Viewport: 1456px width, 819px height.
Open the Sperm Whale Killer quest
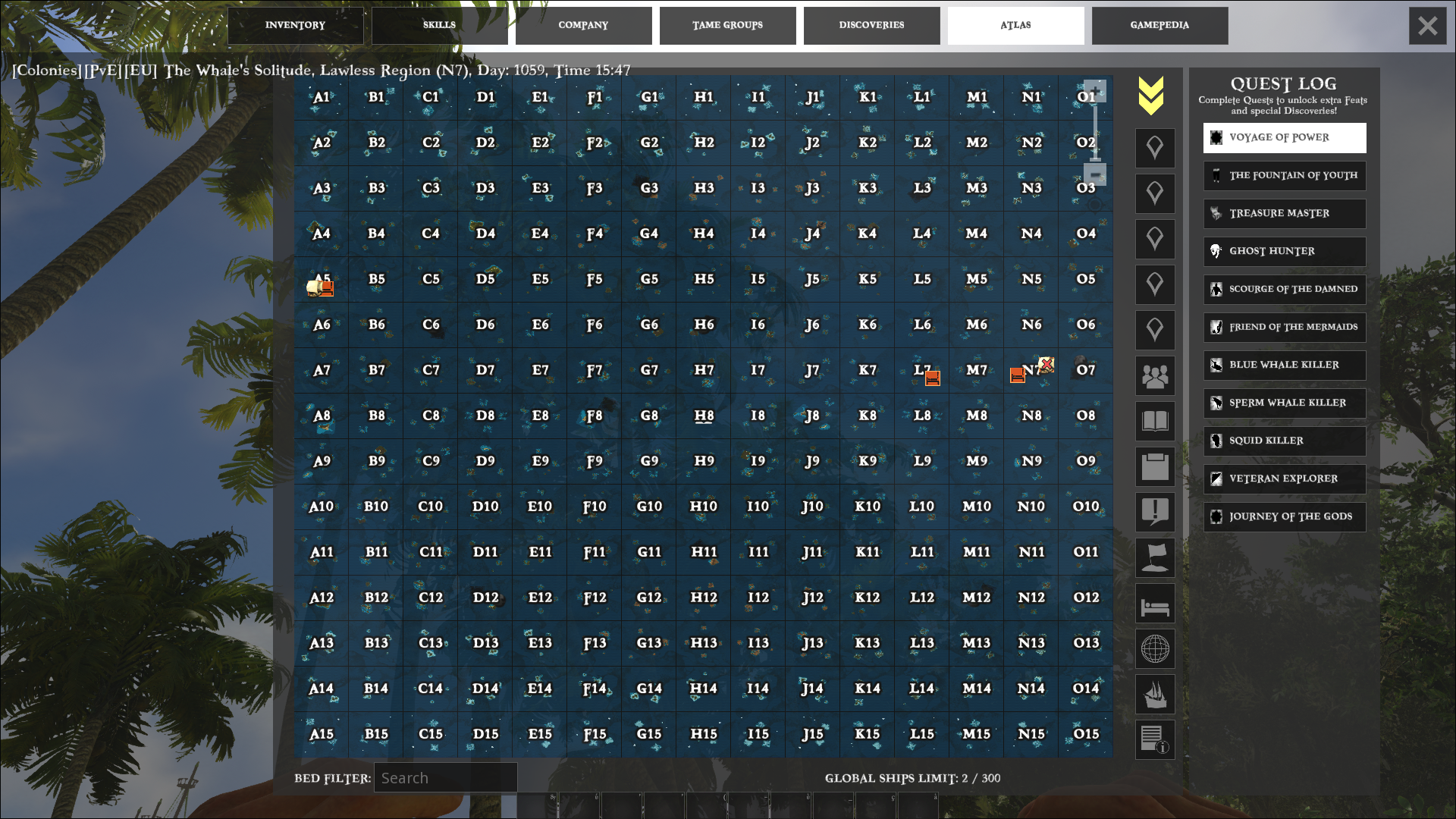pyautogui.click(x=1285, y=403)
